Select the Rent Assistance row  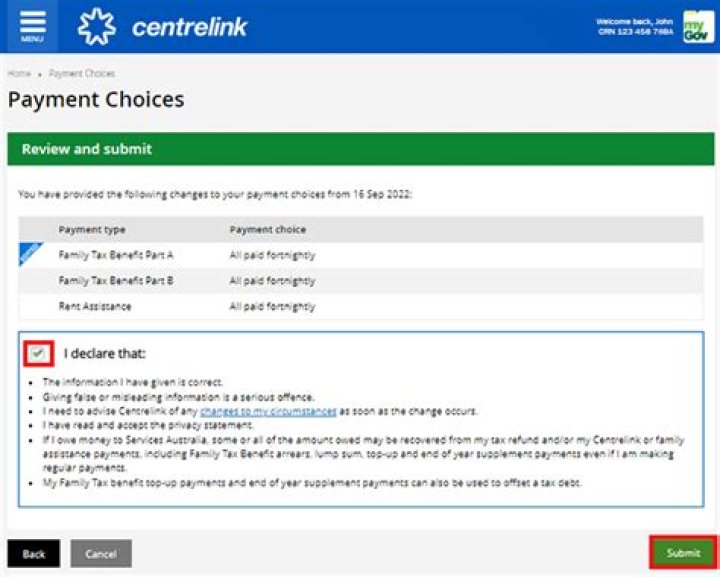95,306
